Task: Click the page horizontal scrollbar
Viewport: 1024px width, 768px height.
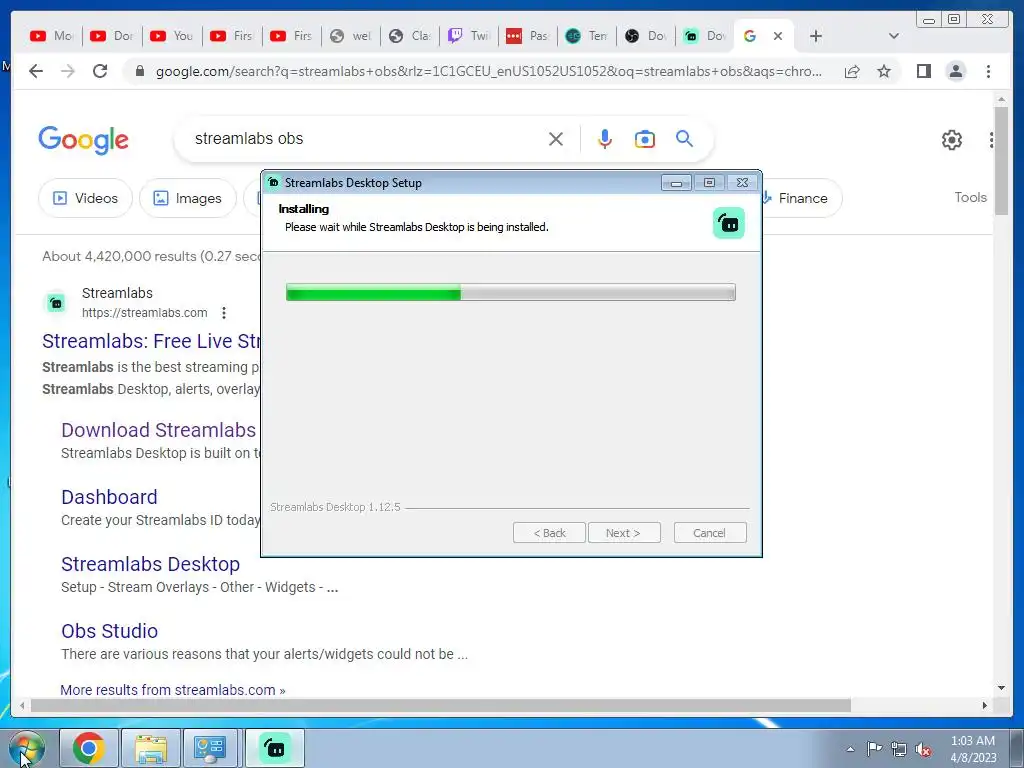Action: (x=441, y=705)
